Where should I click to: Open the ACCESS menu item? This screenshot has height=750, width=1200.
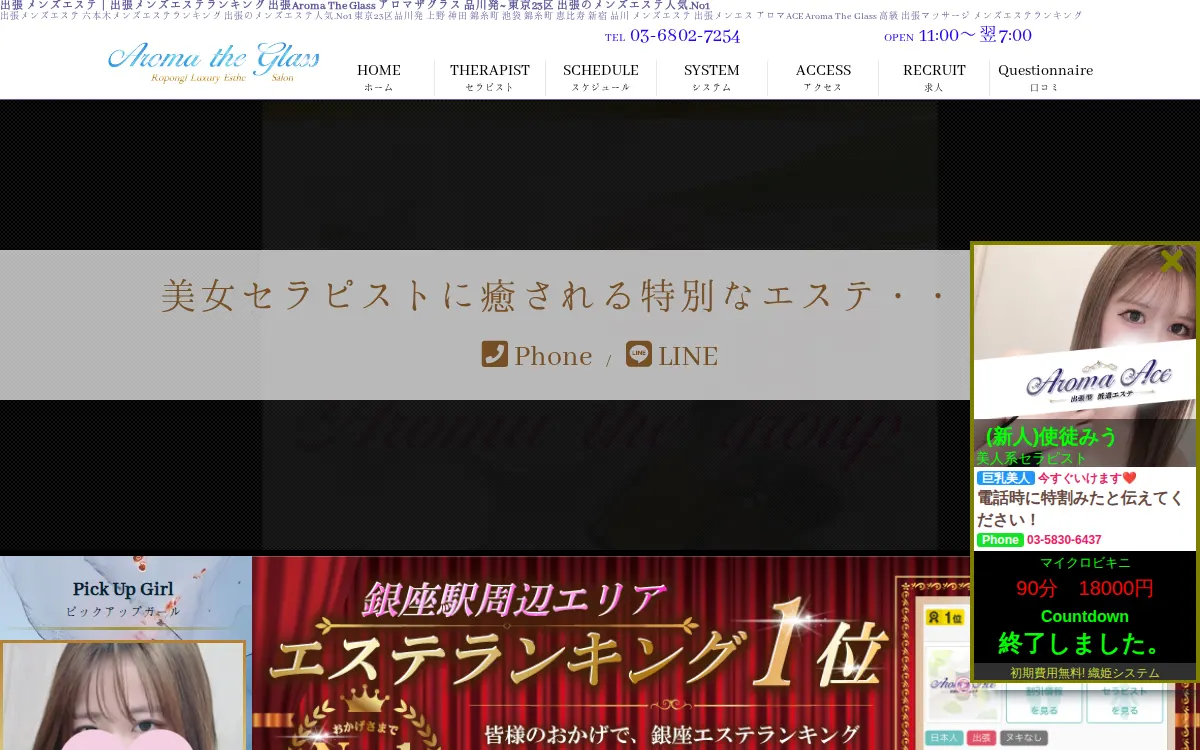(823, 78)
